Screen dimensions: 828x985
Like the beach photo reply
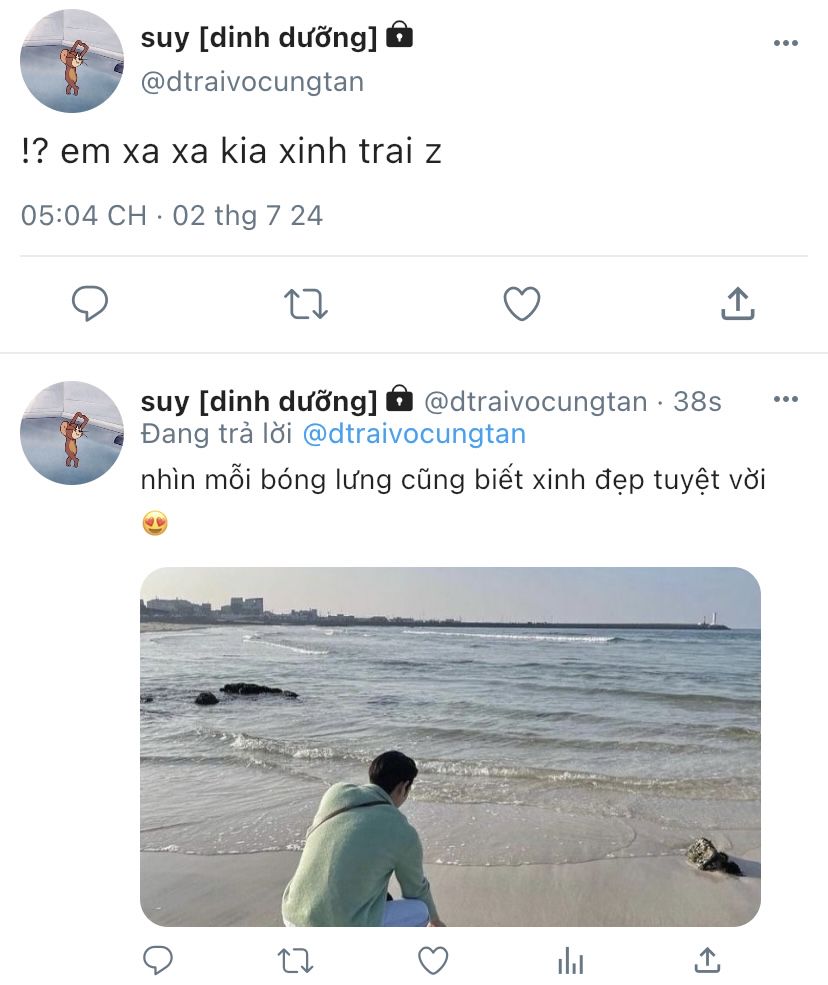(433, 961)
